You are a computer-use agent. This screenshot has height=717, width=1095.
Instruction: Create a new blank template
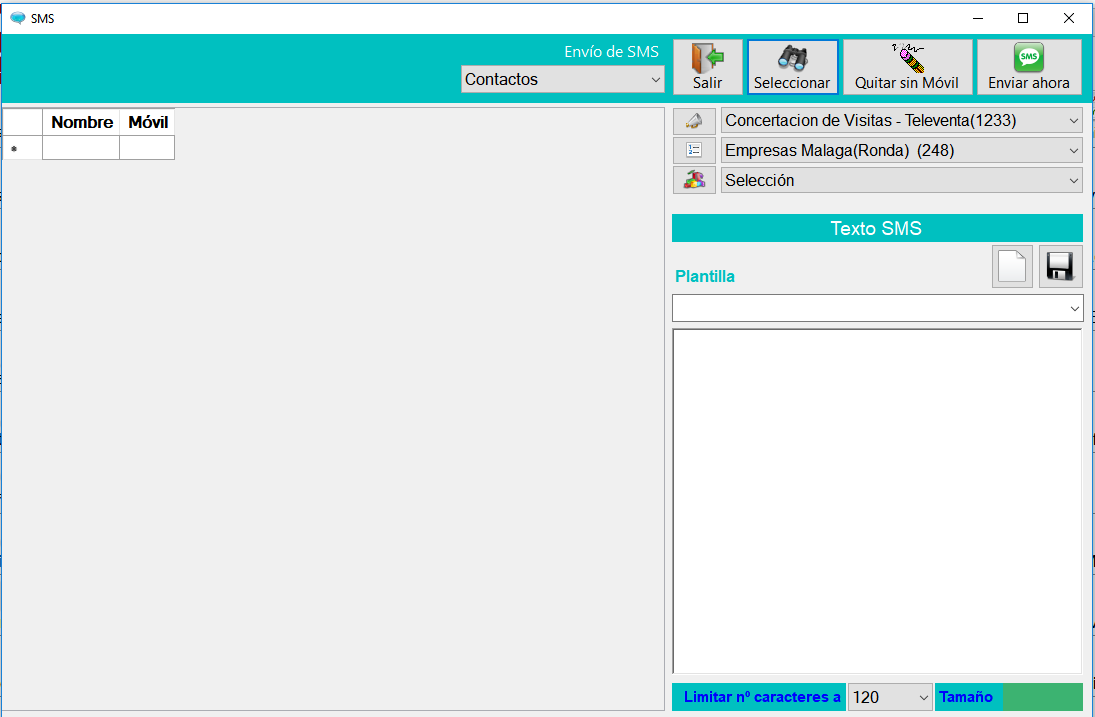pos(1012,266)
